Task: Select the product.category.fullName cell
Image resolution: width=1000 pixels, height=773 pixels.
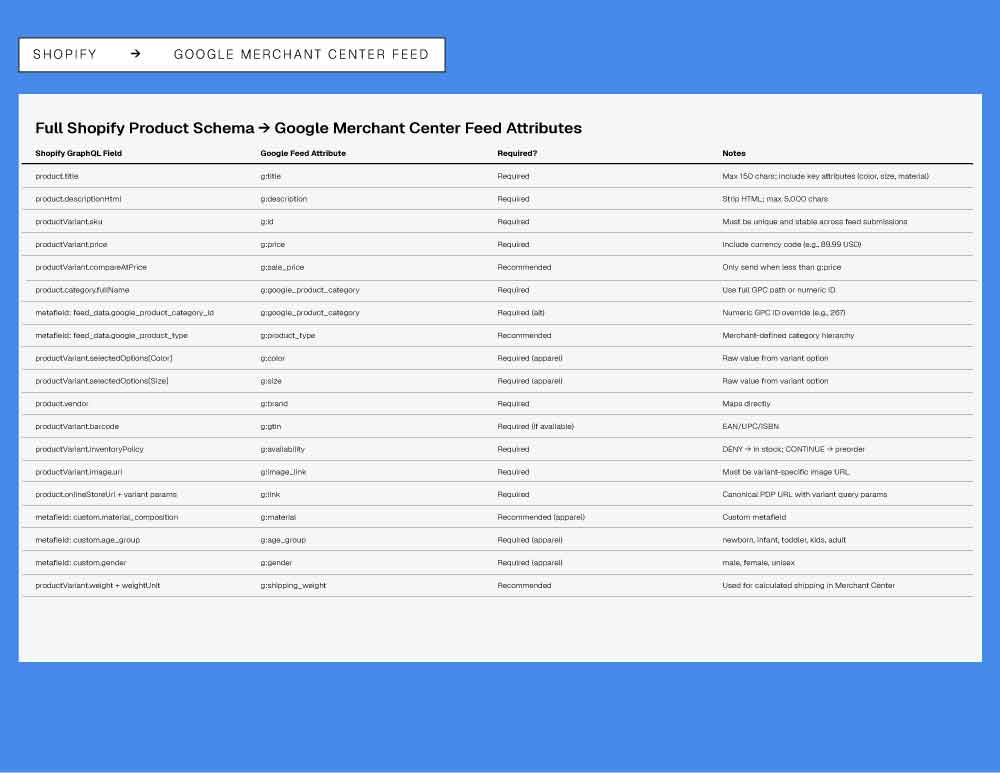Action: coord(82,290)
